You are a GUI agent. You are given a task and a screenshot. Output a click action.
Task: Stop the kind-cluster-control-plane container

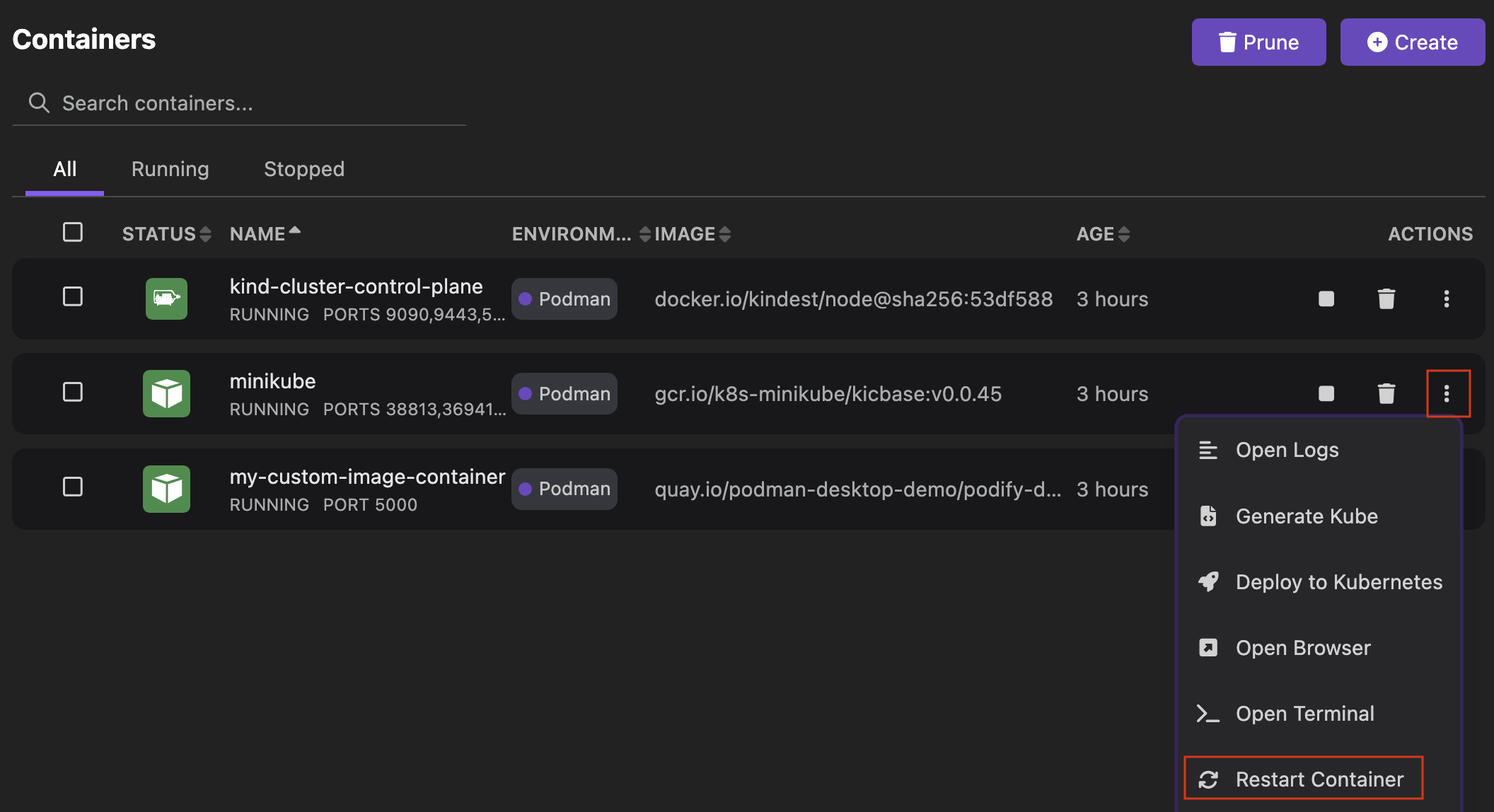[x=1326, y=298]
